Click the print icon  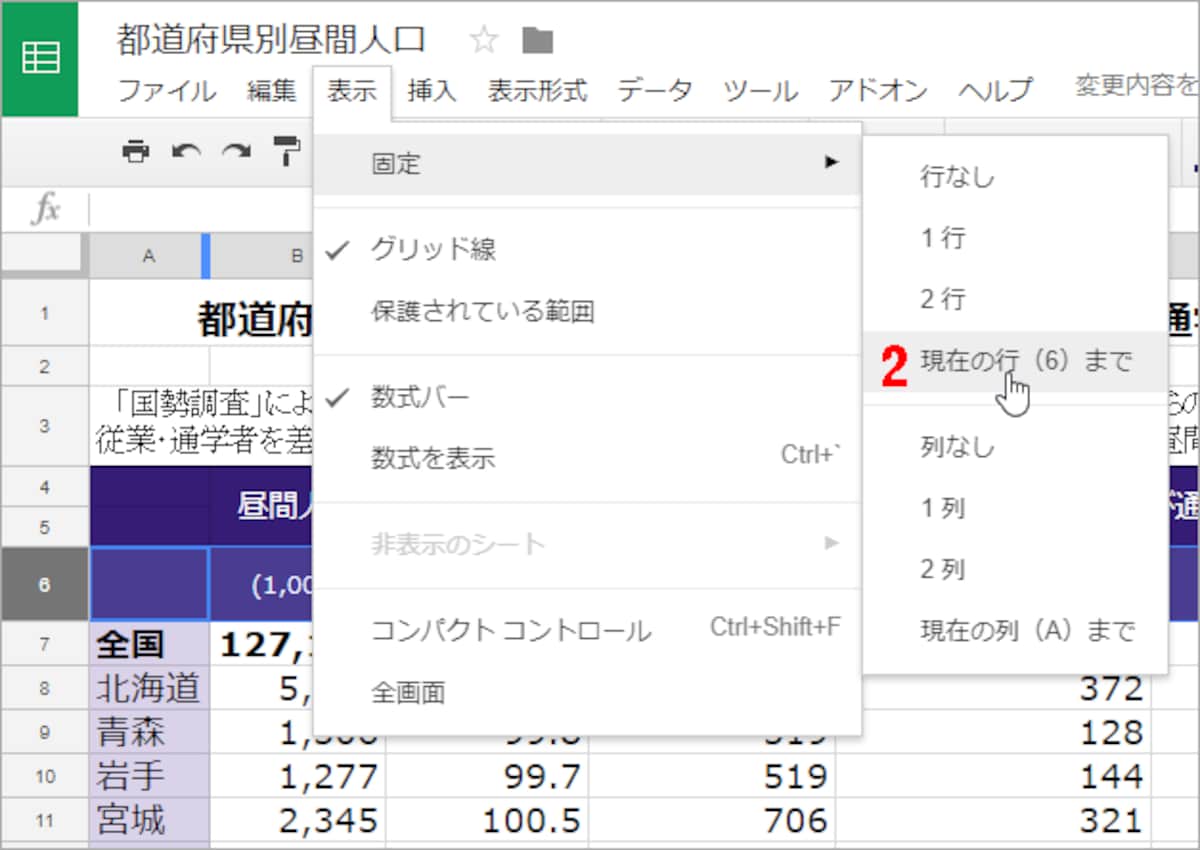coord(136,151)
